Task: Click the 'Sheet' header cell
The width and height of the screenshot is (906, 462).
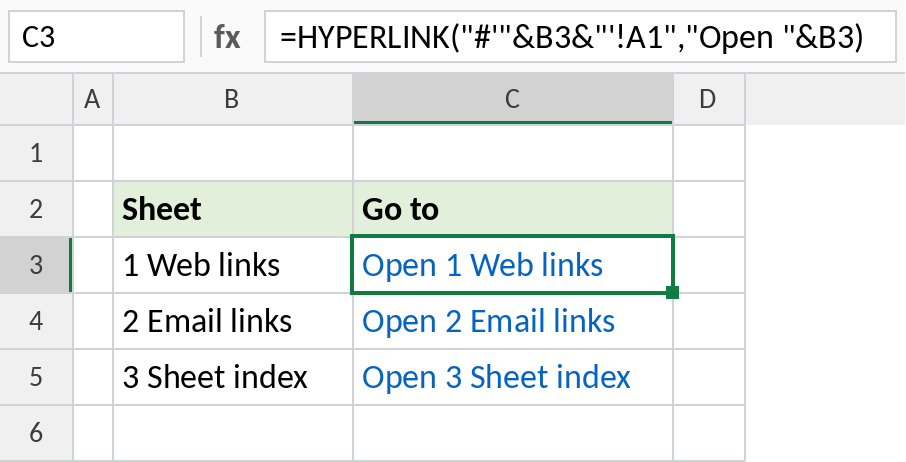Action: point(233,209)
